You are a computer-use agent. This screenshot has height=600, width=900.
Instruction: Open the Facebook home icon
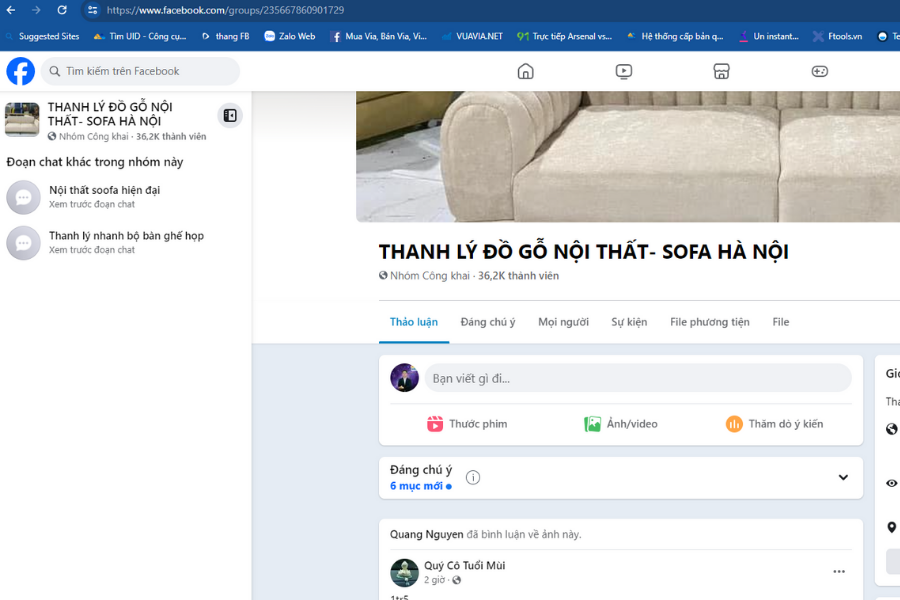[525, 71]
